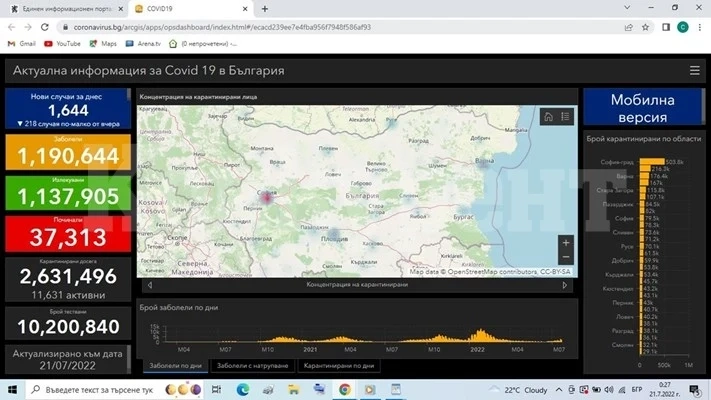Open the tab search dropdown
Image resolution: width=711 pixels, height=400 pixels.
627,8
